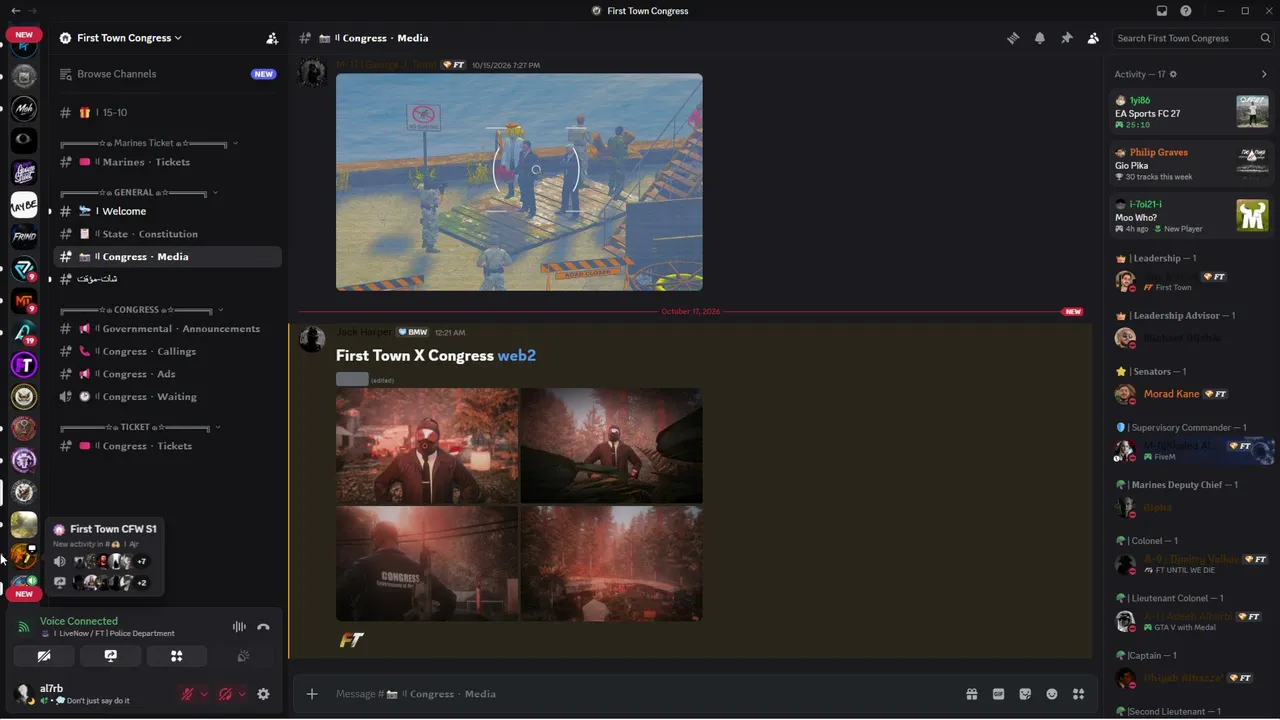The image size is (1280, 720).
Task: Open the sticker picker
Action: [1025, 694]
